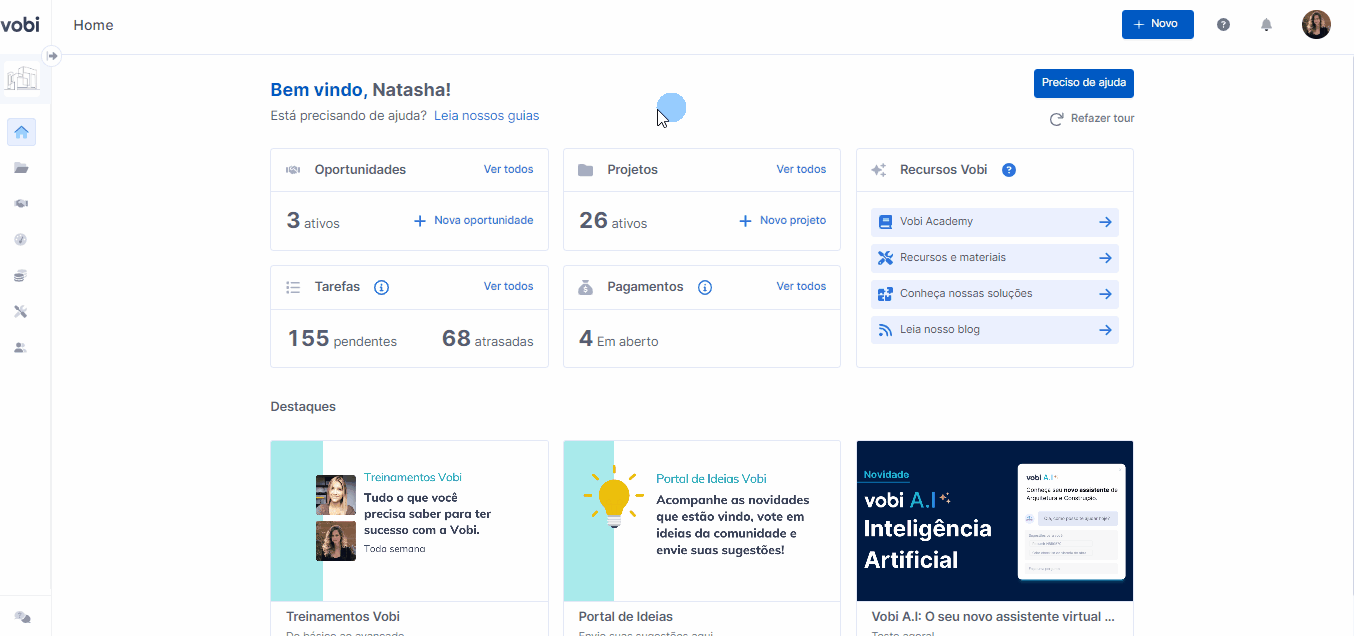The image size is (1354, 636).
Task: Click the company logo thumbnail in the sidebar
Action: coord(21,78)
